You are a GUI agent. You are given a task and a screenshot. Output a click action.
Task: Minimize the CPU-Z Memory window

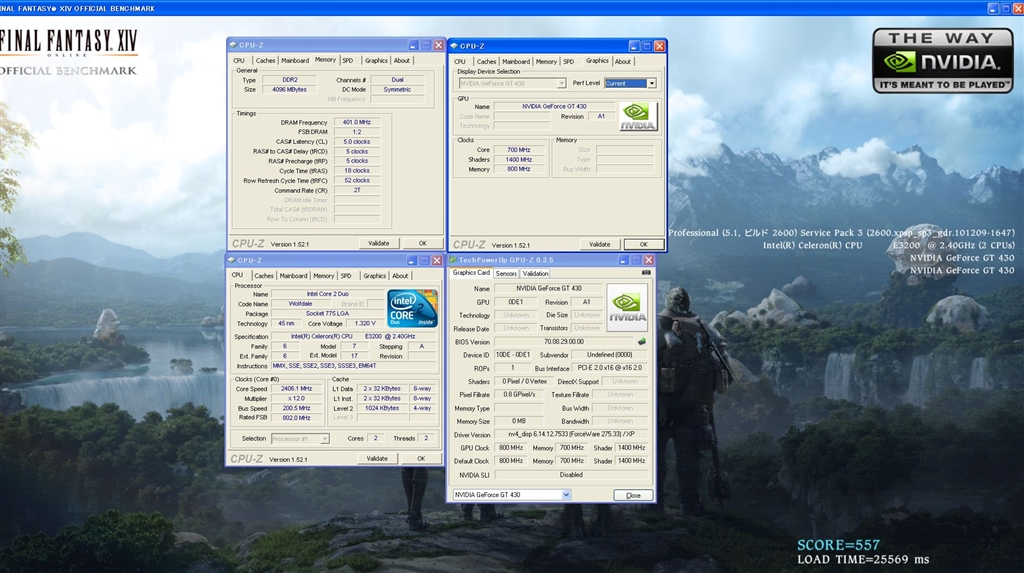pos(413,45)
